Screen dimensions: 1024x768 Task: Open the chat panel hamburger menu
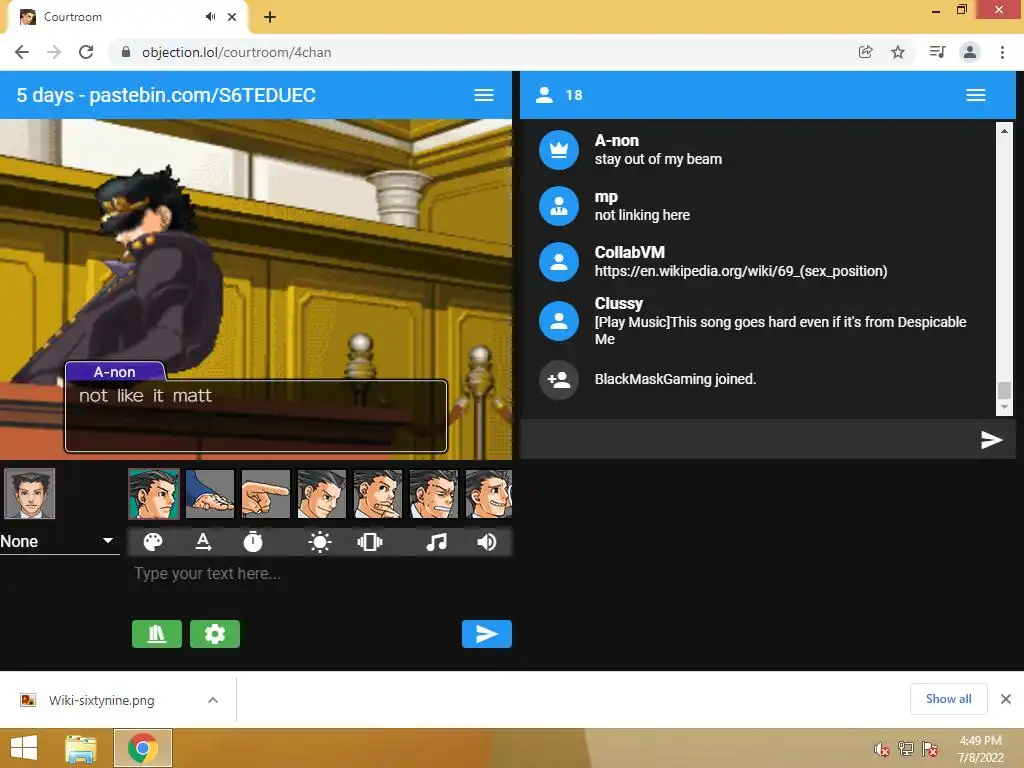[976, 95]
